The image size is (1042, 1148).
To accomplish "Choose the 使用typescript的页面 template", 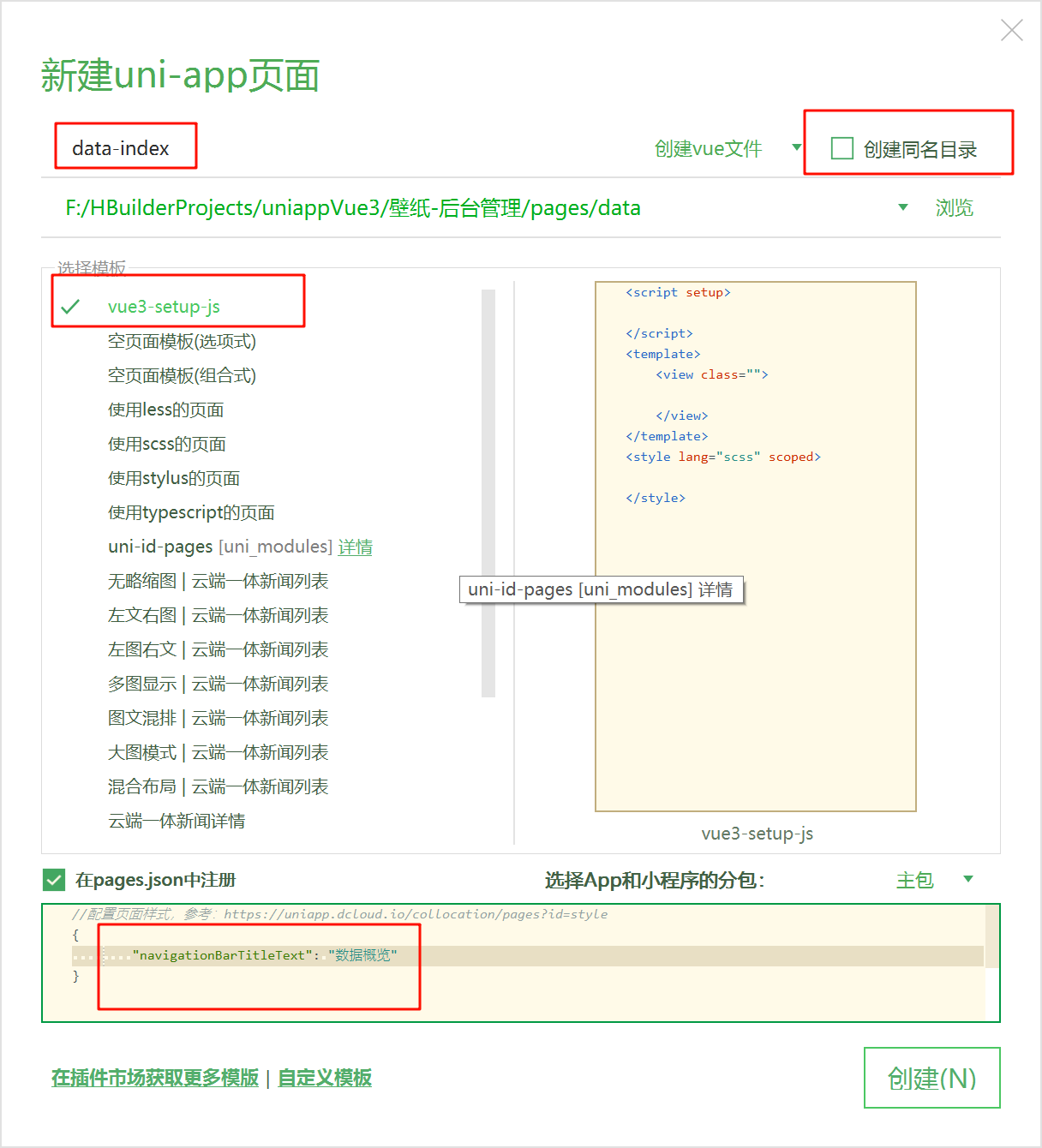I will (191, 512).
